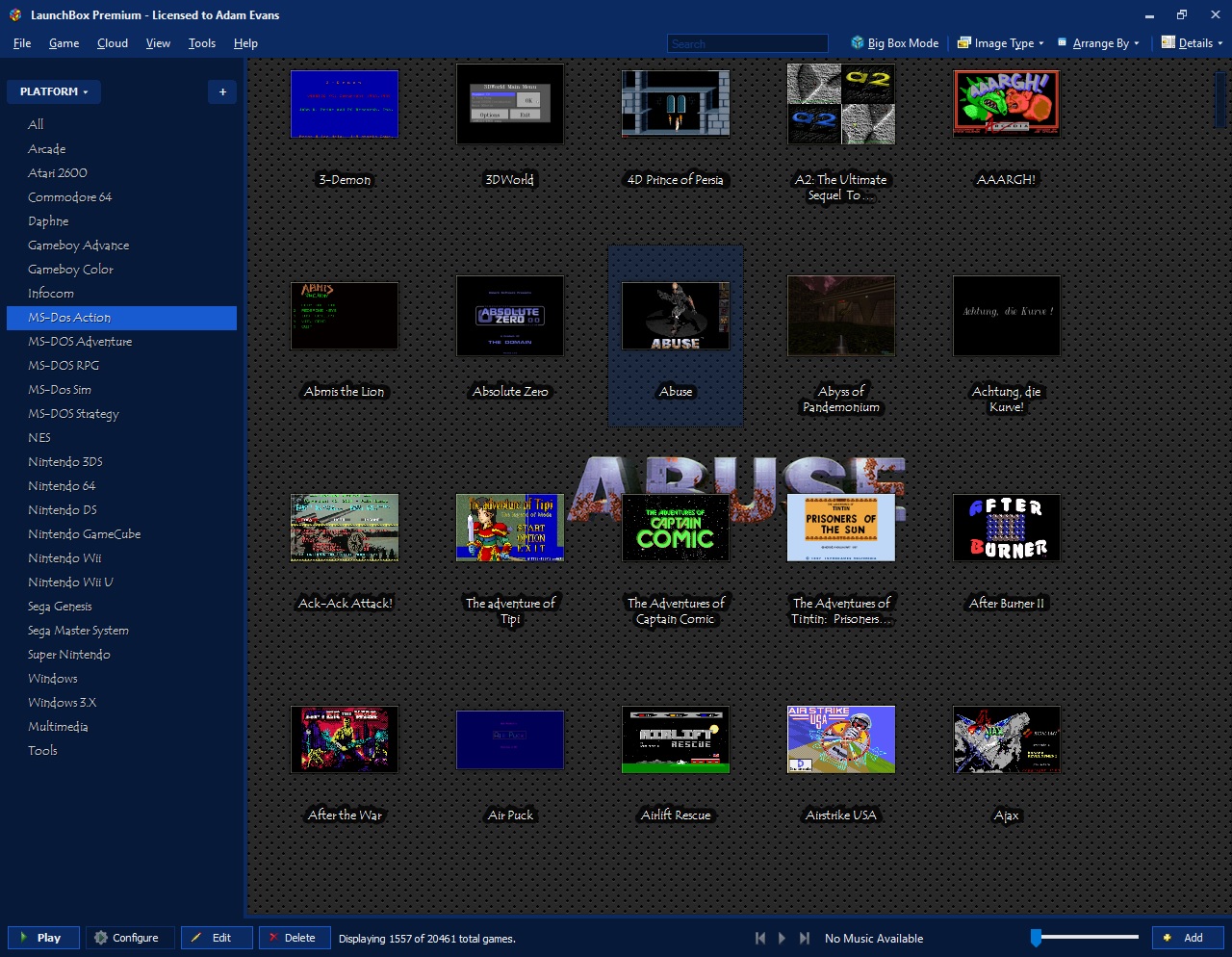Click the previous music track icon
The height and width of the screenshot is (957, 1232).
coord(760,938)
